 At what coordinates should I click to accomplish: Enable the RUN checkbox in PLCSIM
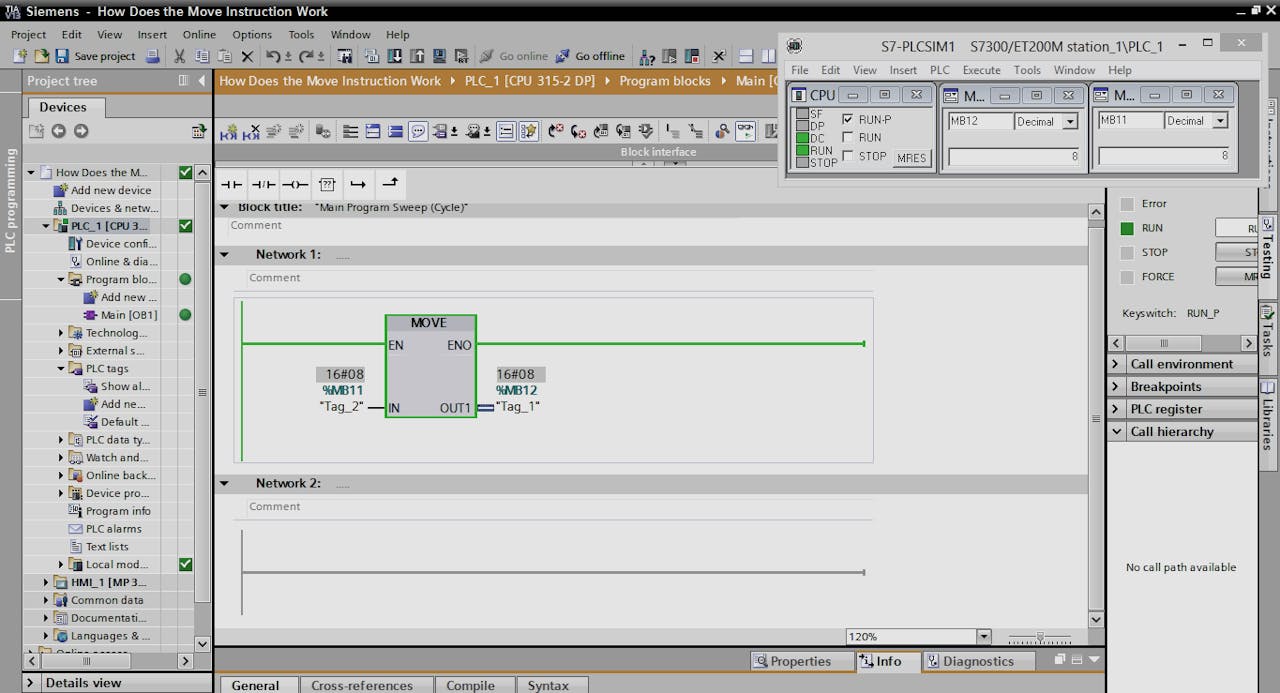tap(848, 138)
